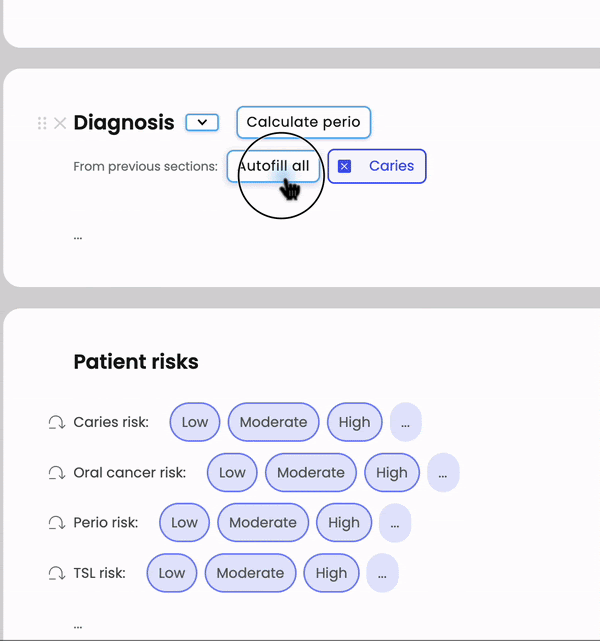Open more options for Oral cancer risk
This screenshot has width=600, height=641.
click(x=443, y=473)
